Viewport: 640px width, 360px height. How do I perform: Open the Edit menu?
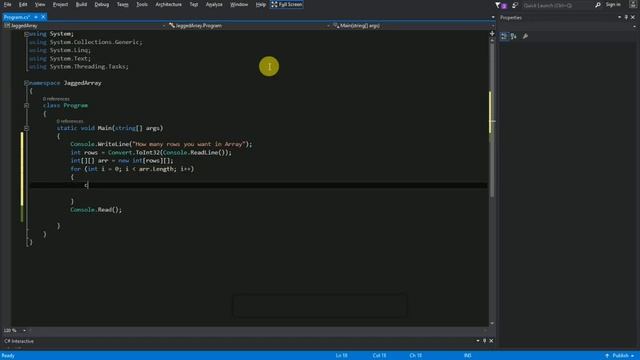point(23,4)
